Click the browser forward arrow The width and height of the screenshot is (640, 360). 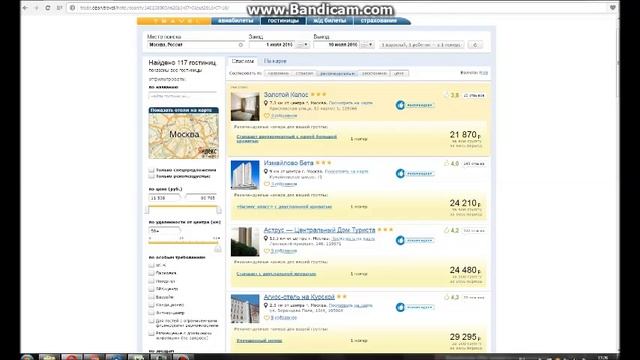[37, 8]
